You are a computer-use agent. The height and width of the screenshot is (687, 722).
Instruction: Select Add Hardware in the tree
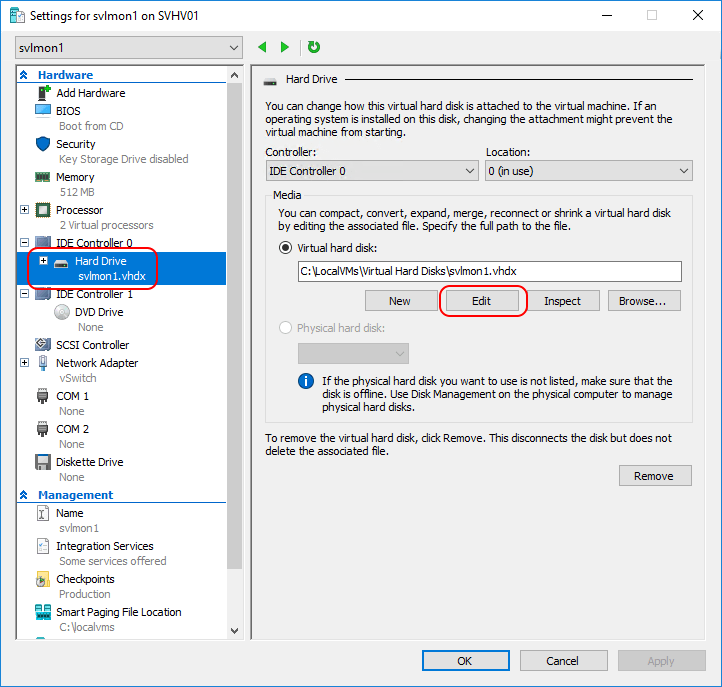91,93
